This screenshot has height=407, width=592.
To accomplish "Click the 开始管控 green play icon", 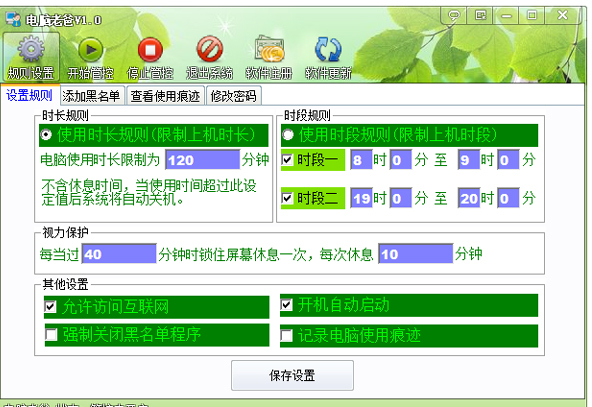I will point(90,49).
